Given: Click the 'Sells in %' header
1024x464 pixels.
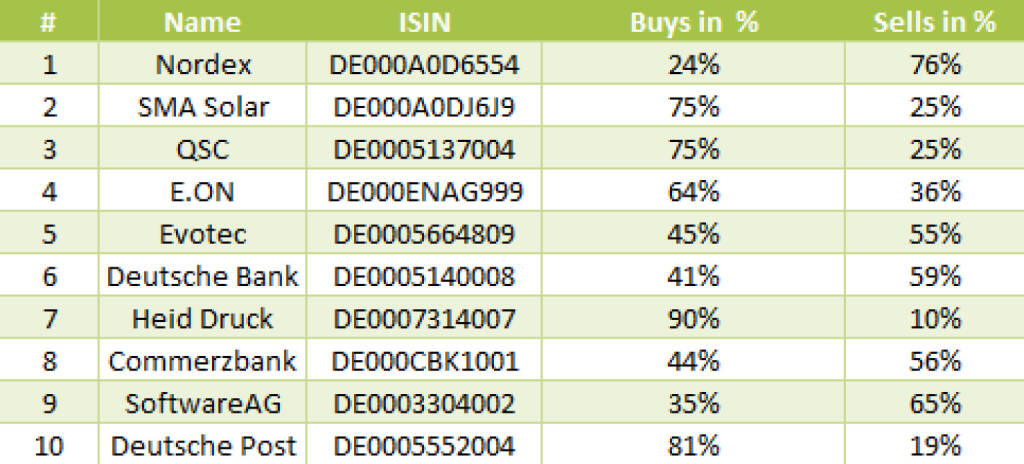Looking at the screenshot, I should 934,22.
